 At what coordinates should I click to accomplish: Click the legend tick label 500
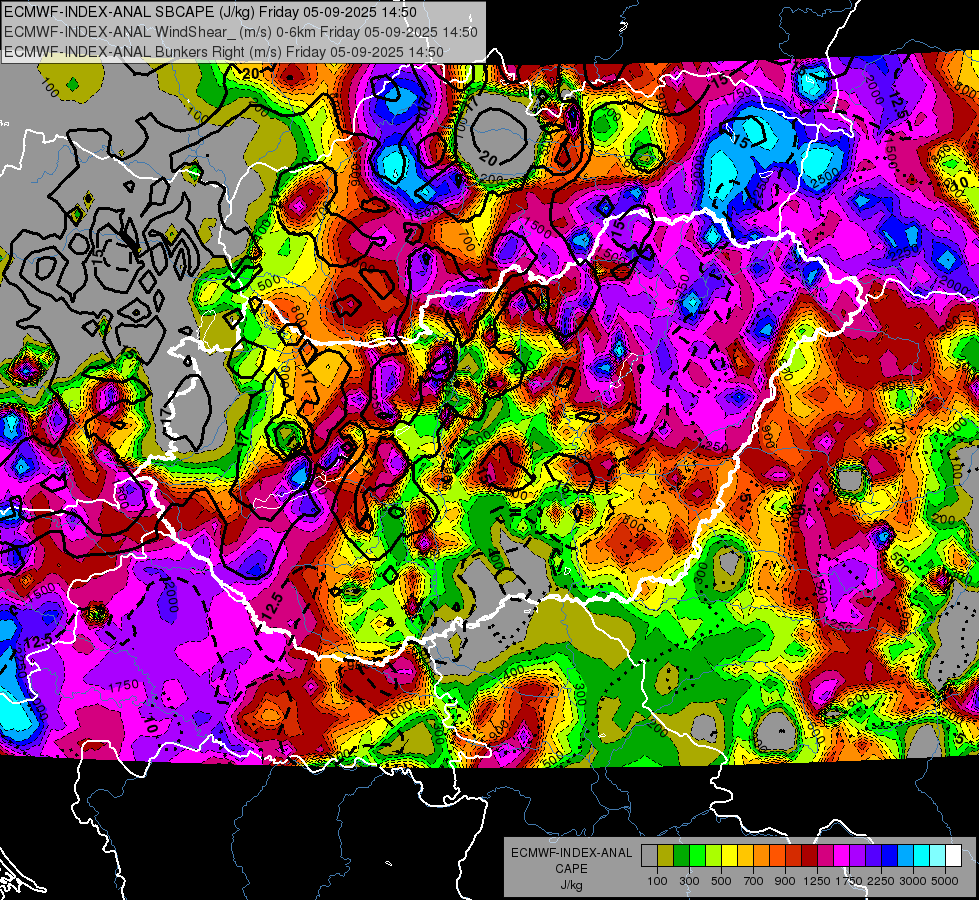721,881
